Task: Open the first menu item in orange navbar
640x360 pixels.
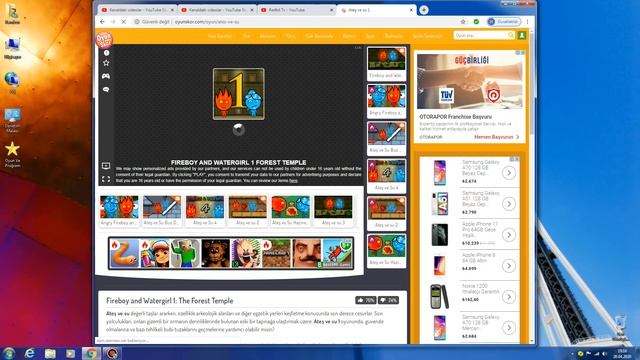Action: [220, 36]
